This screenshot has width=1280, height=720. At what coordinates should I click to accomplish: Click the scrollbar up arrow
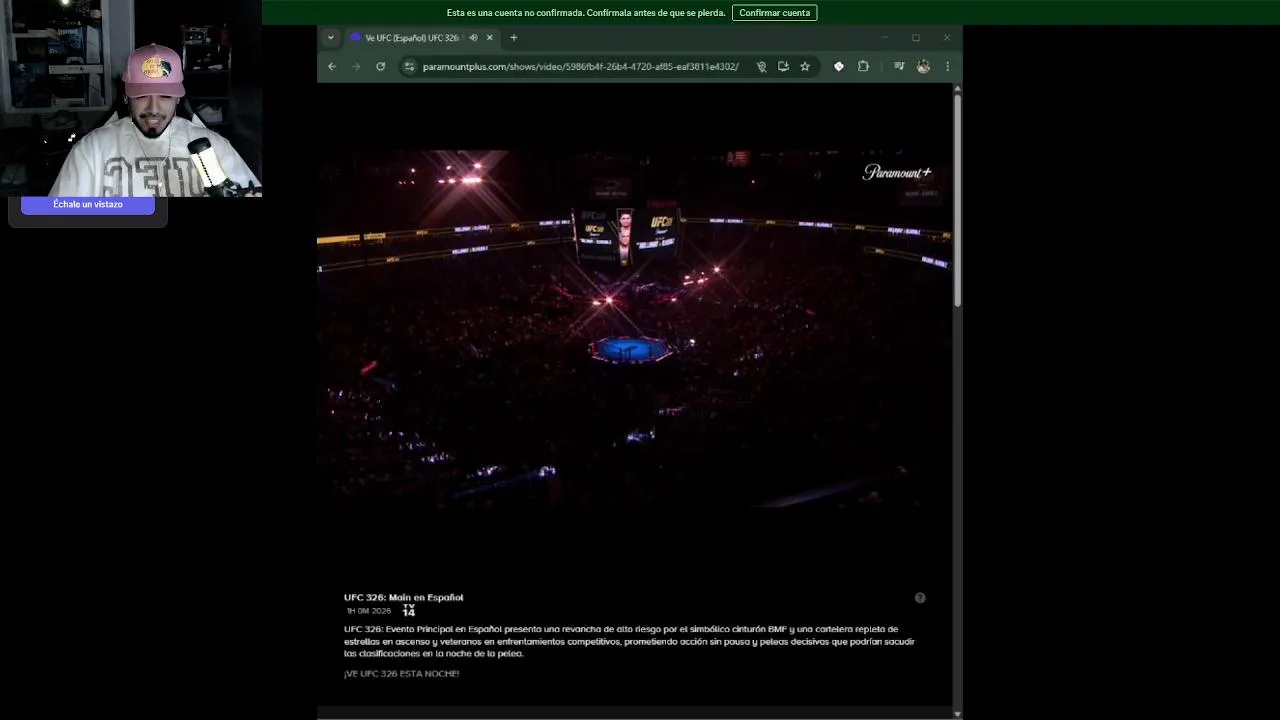pyautogui.click(x=957, y=89)
